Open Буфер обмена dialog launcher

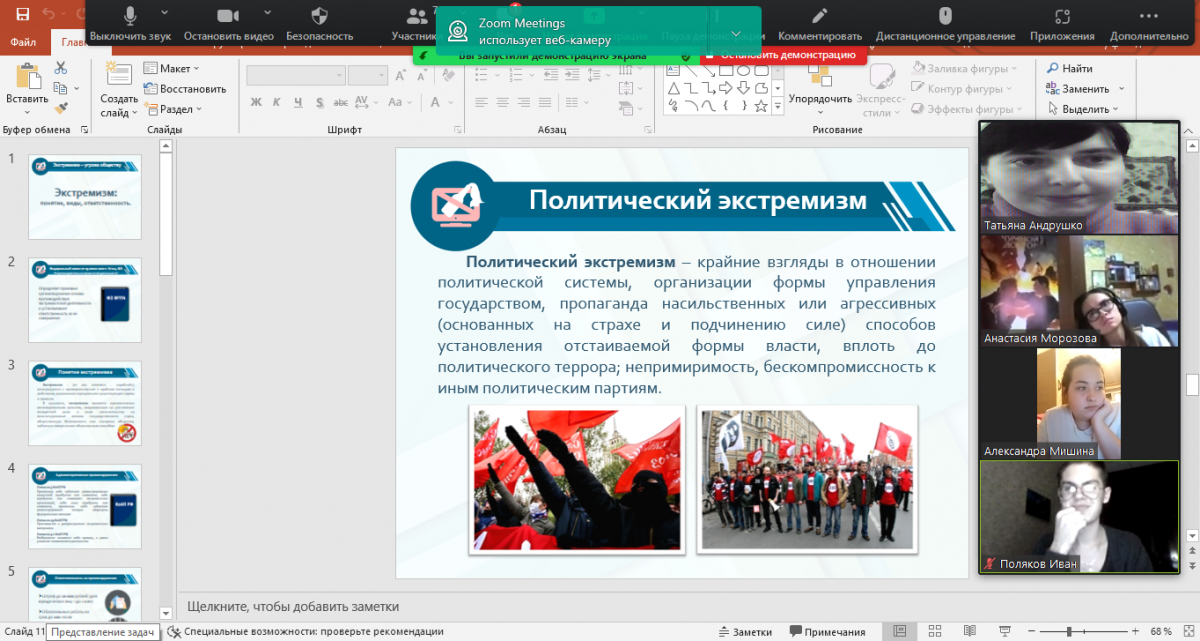click(83, 130)
